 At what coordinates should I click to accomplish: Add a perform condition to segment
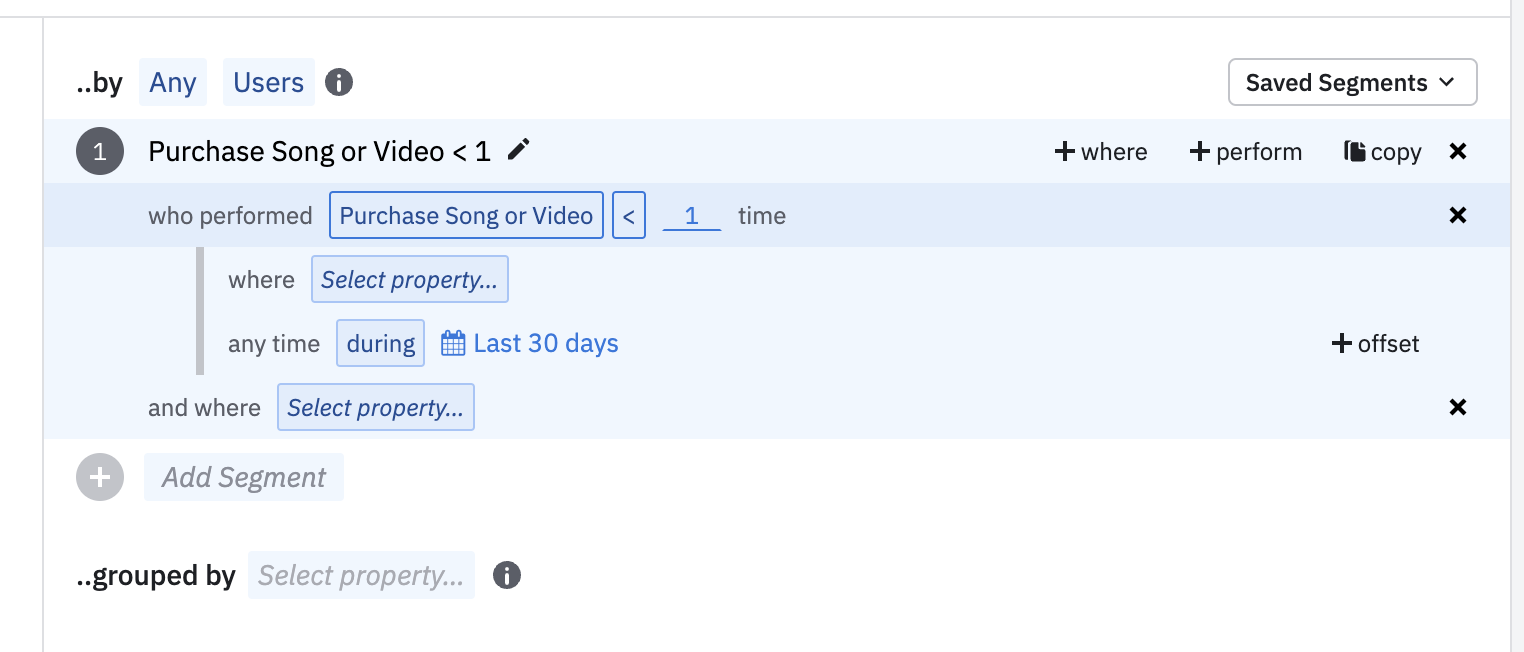(1245, 152)
